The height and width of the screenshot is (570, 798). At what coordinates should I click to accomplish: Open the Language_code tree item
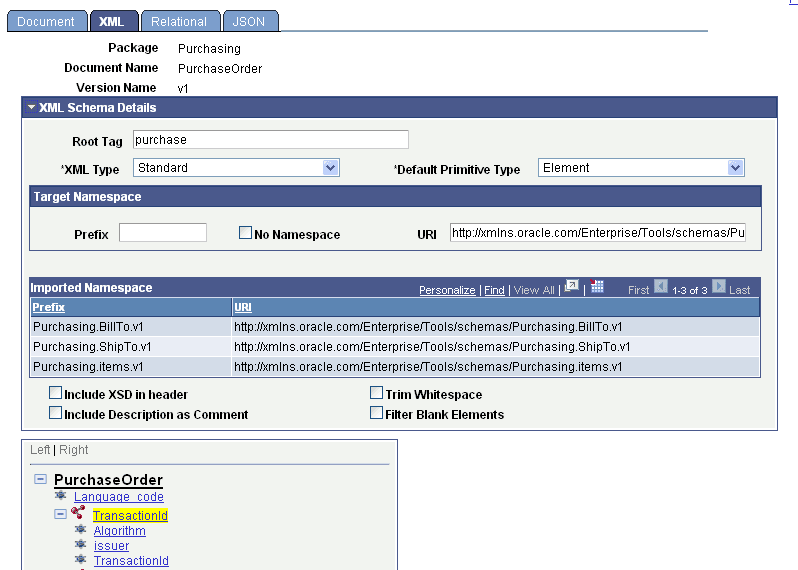click(119, 497)
